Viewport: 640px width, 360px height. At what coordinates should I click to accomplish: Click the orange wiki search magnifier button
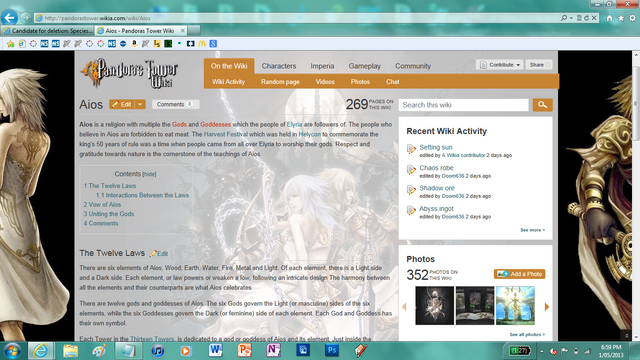click(x=542, y=105)
